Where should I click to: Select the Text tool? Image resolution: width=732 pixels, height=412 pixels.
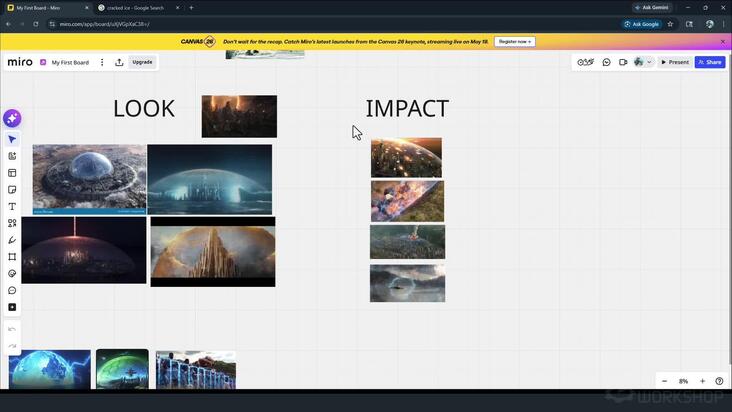point(12,207)
